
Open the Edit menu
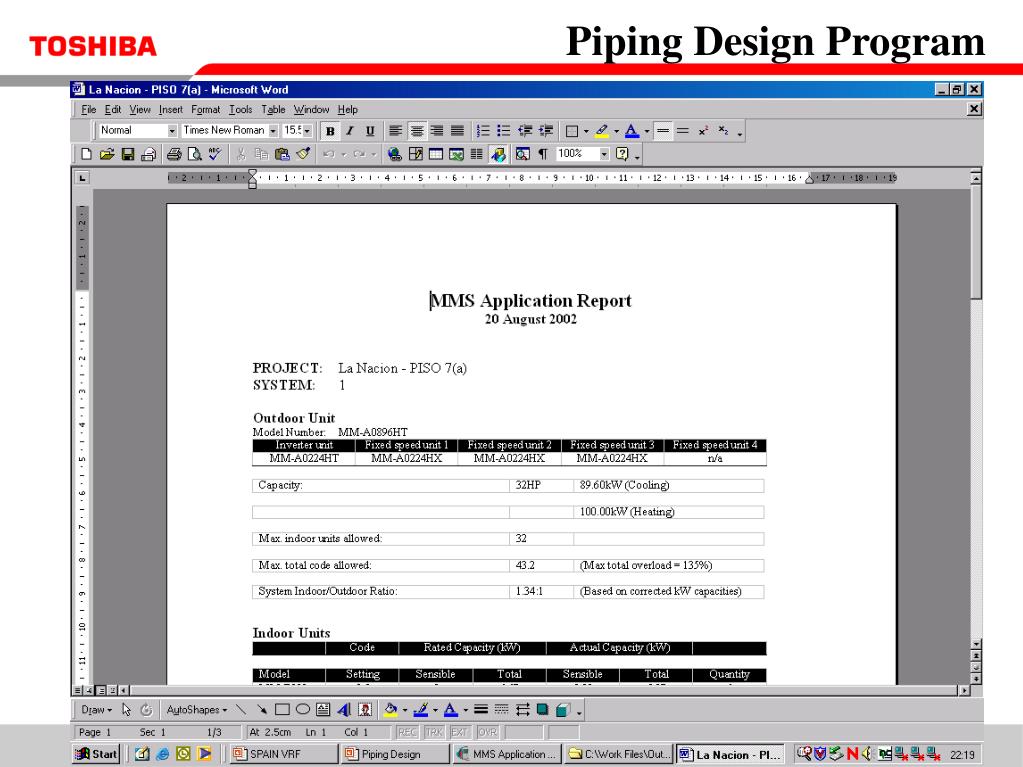point(113,110)
